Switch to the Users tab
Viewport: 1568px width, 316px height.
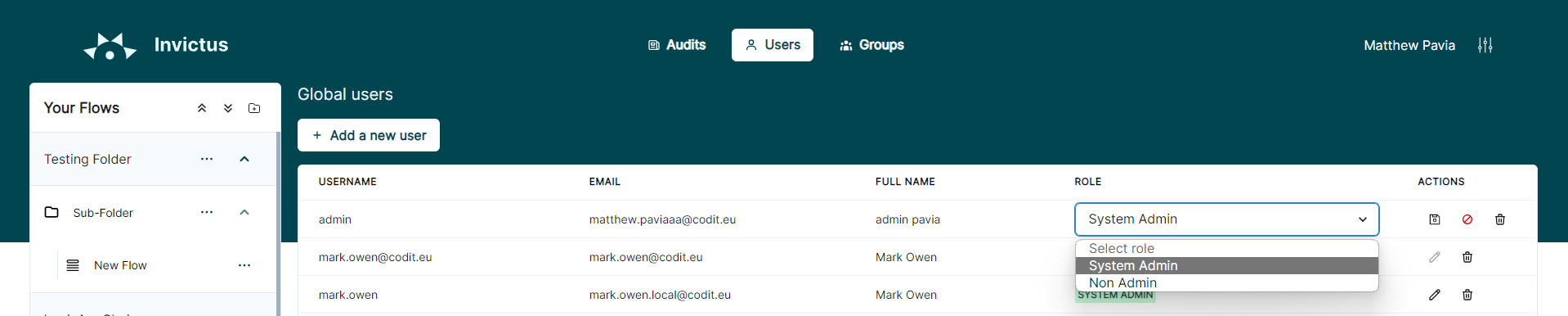pos(773,45)
